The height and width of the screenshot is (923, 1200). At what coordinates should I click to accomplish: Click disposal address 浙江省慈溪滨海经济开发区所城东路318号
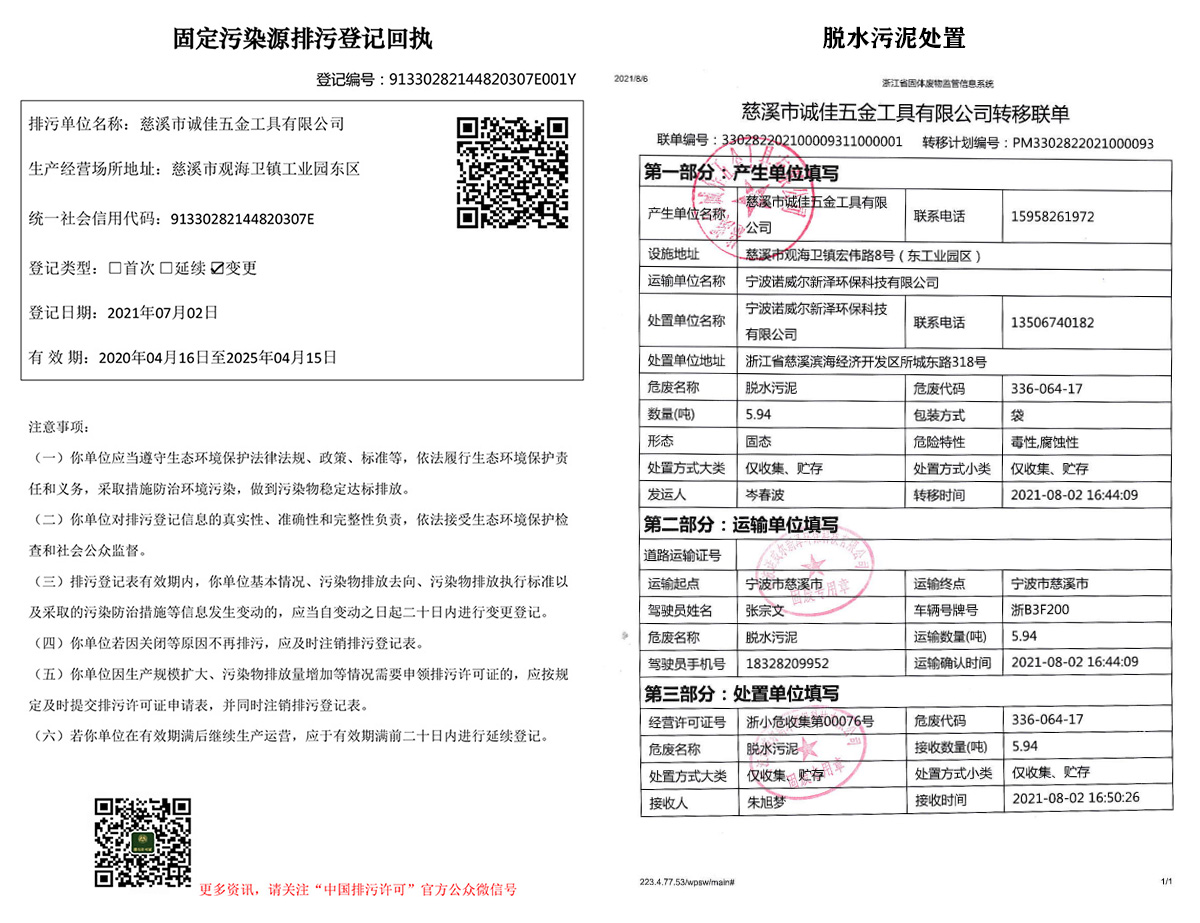pos(866,362)
